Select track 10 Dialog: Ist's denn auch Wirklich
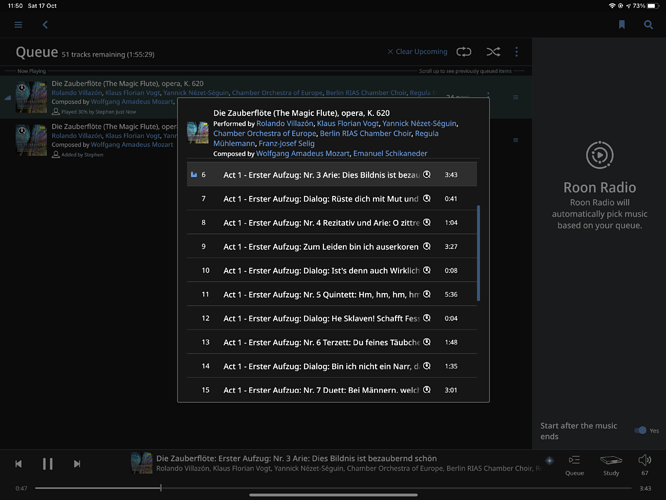 pos(332,270)
